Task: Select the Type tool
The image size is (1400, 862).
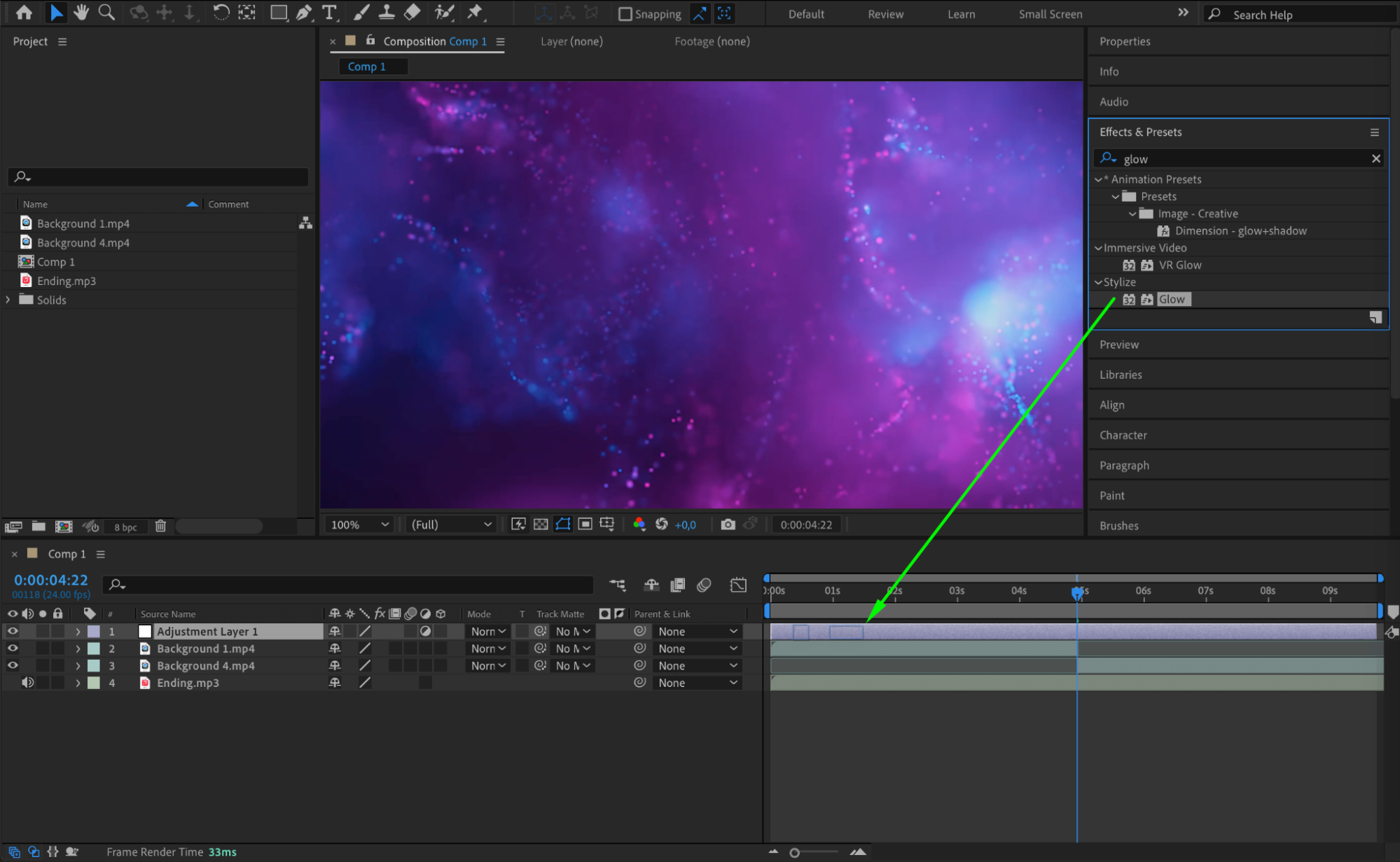Action: tap(329, 12)
